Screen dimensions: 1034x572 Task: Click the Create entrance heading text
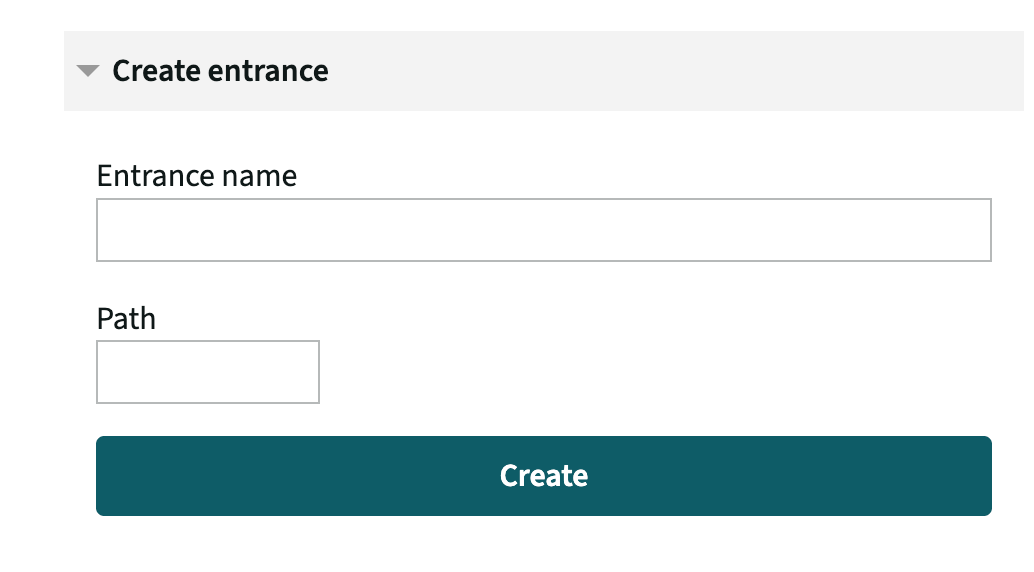tap(220, 71)
